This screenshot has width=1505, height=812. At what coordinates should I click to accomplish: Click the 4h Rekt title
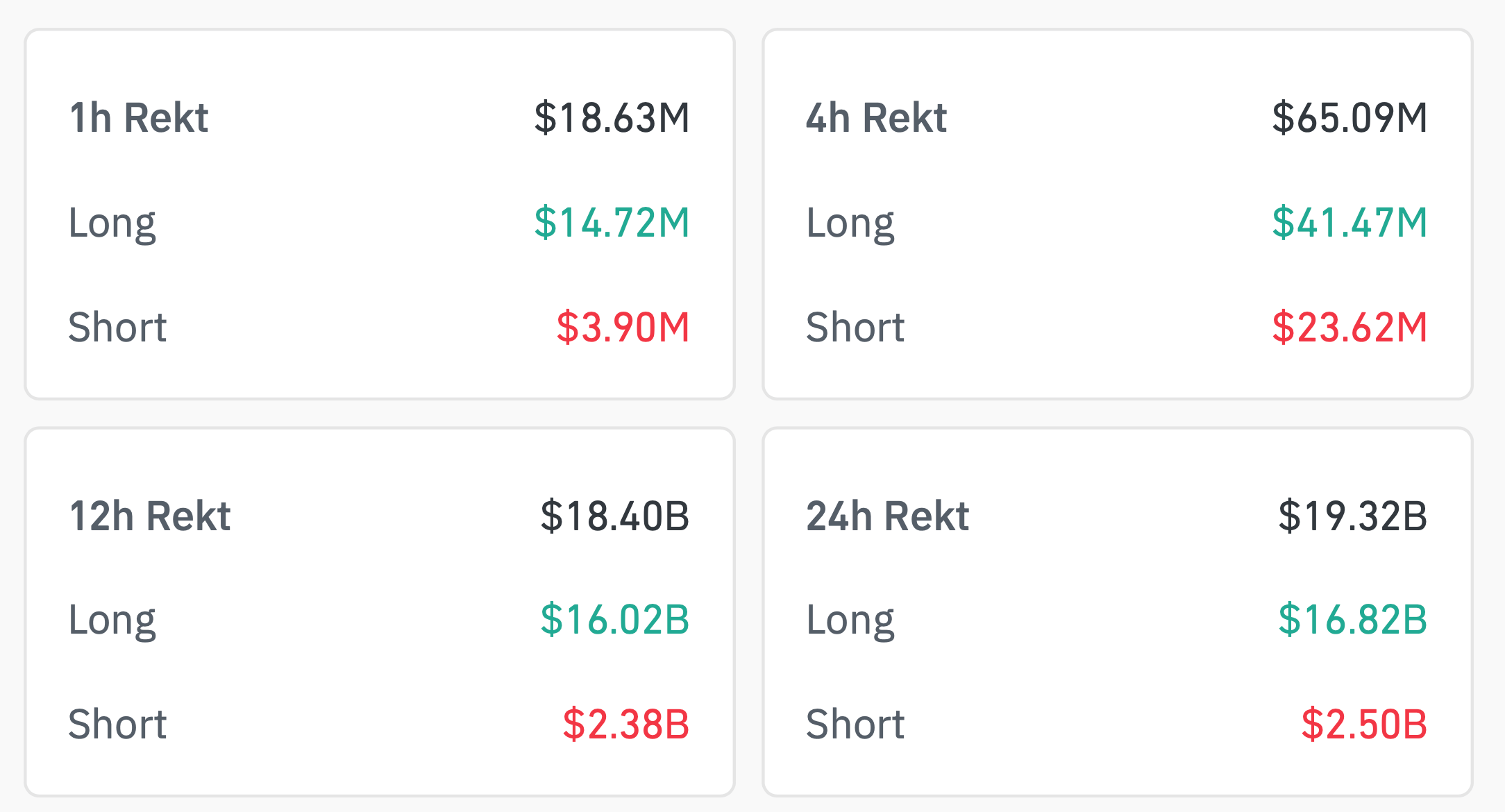[x=876, y=117]
